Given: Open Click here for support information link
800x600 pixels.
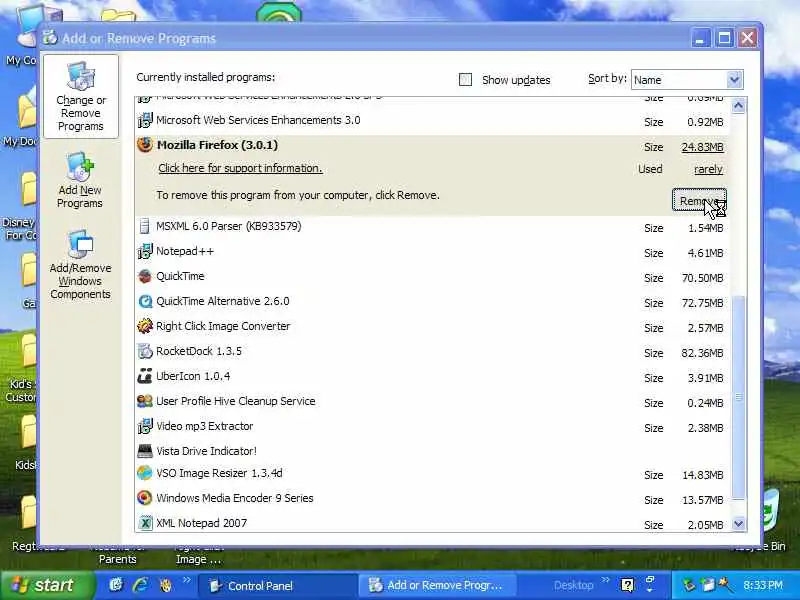Looking at the screenshot, I should click(x=240, y=168).
